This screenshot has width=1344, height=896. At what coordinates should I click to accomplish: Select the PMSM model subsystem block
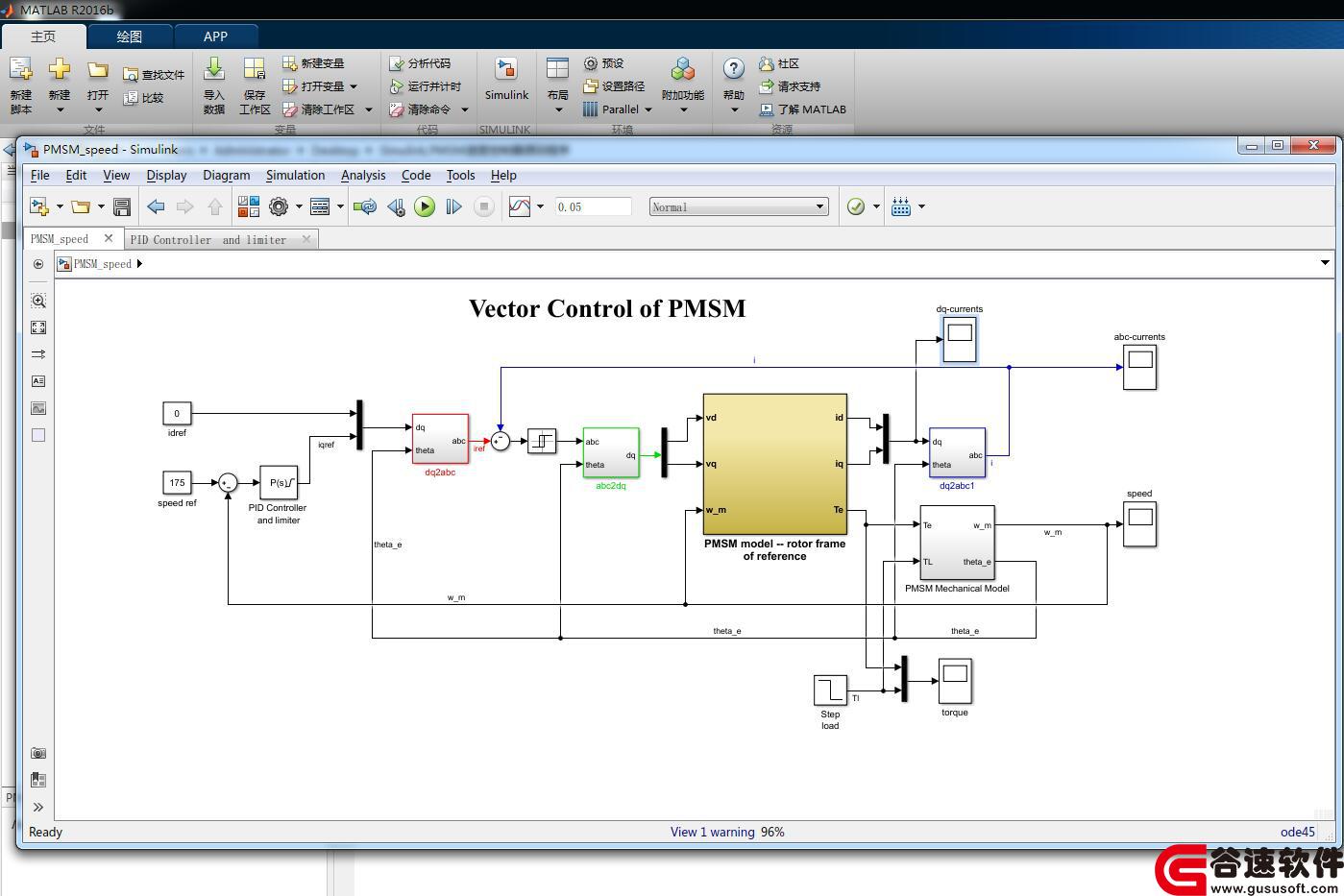(x=775, y=465)
